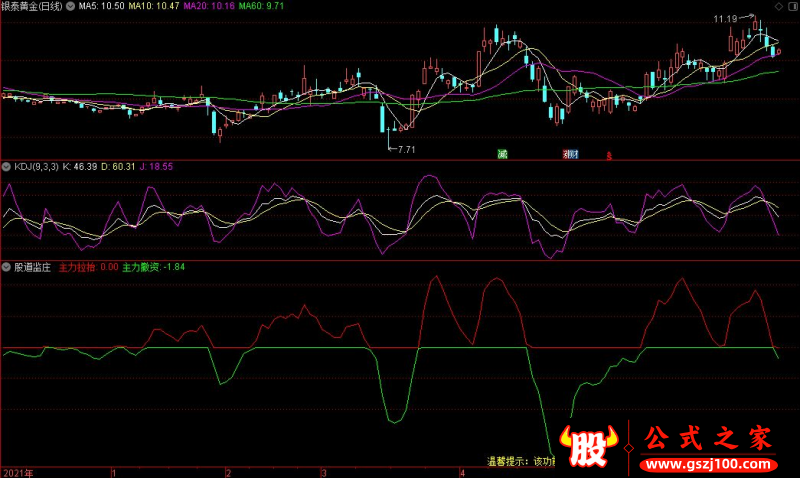Click the red diamond beside 公式之家 logo

point(629,448)
